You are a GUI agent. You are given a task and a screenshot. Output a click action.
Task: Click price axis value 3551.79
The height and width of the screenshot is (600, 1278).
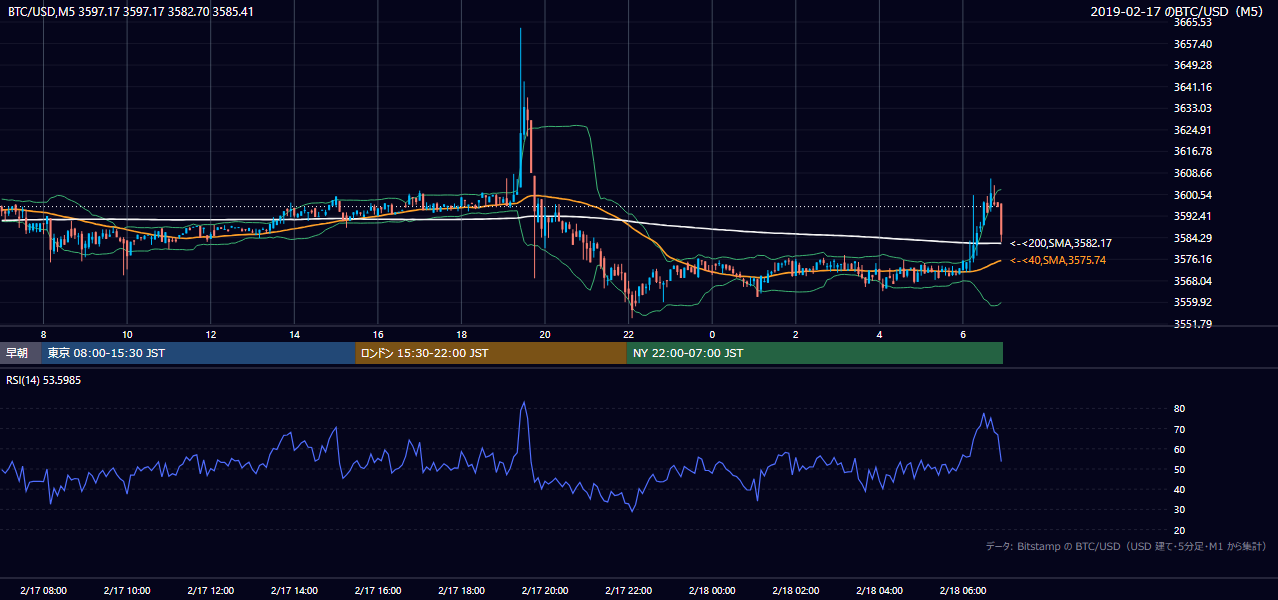1193,324
